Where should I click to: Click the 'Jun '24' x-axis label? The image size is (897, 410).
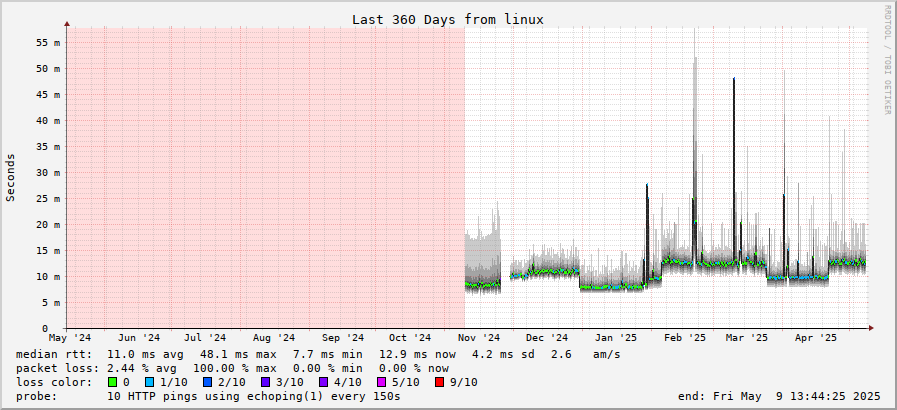(x=139, y=338)
